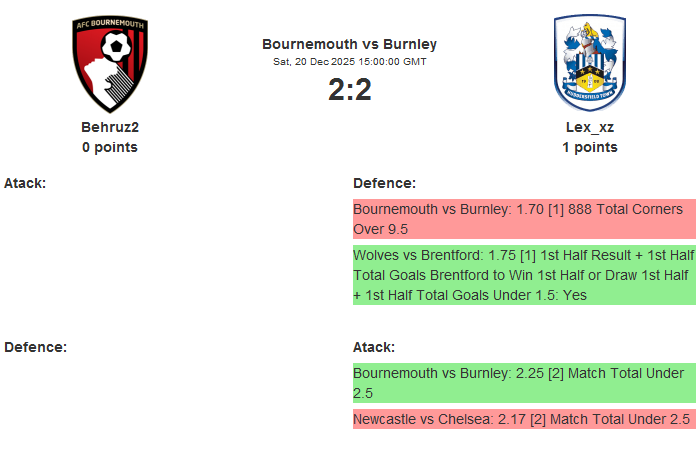Click the football inside the Bournemouth crest
The image size is (700, 460).
click(117, 47)
